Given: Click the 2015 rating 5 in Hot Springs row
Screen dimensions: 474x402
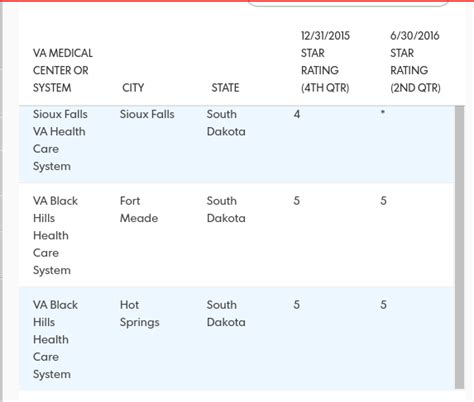Looking at the screenshot, I should (x=296, y=305).
